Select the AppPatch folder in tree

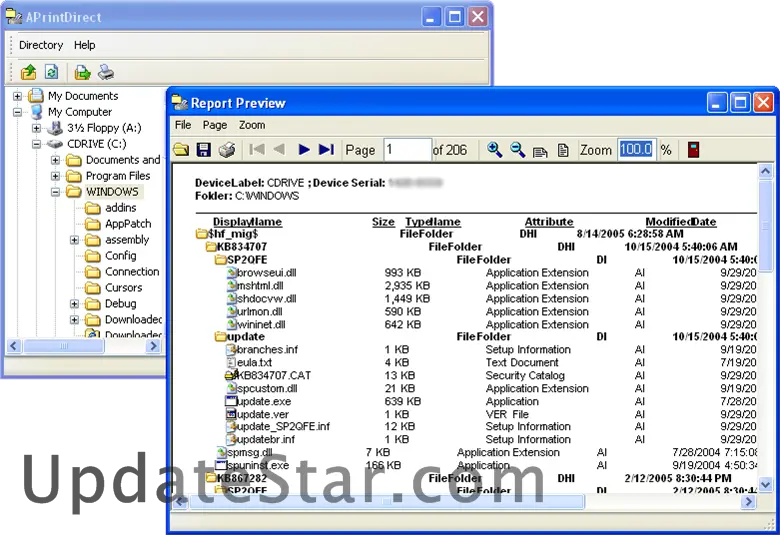(128, 224)
